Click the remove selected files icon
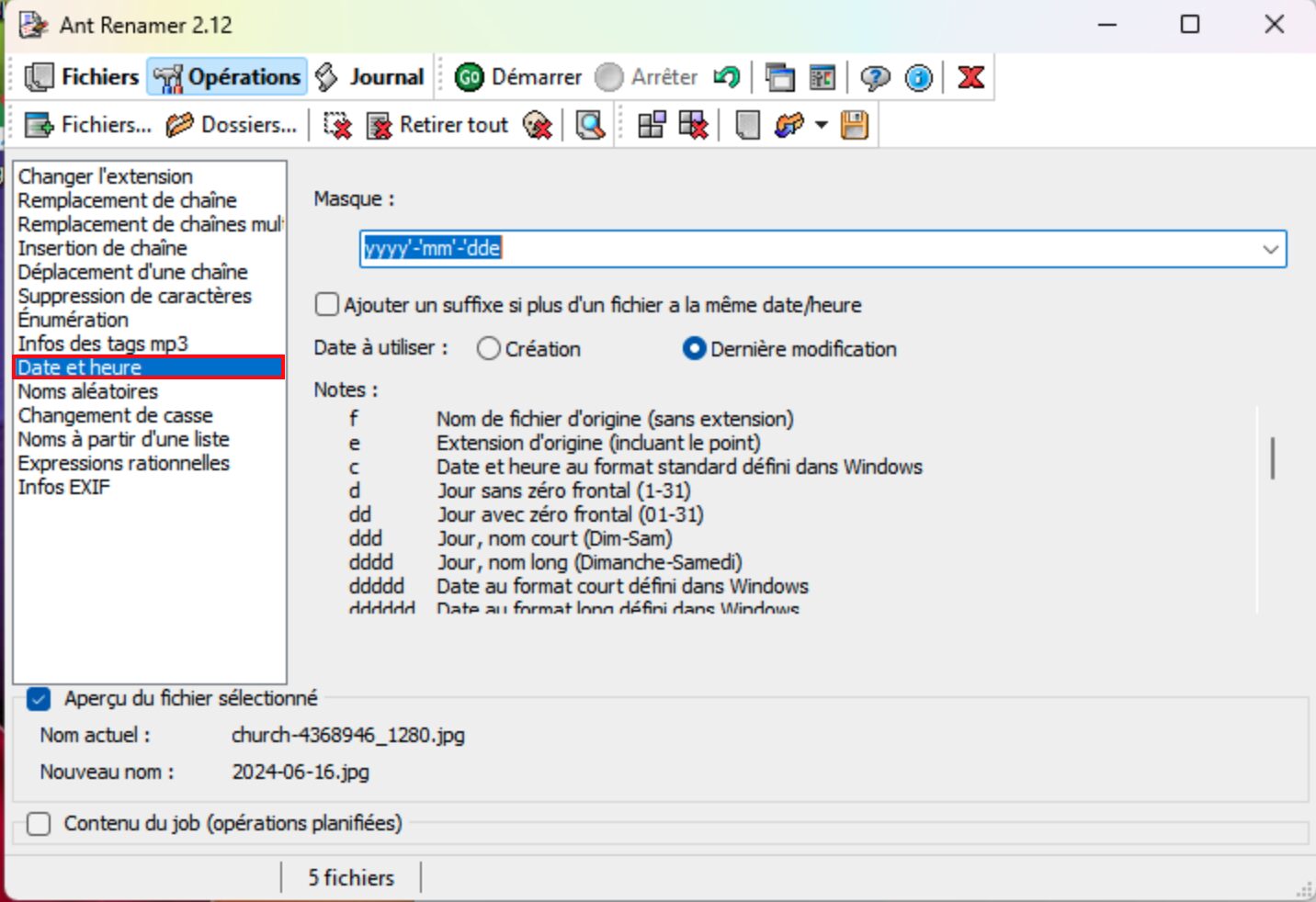Image resolution: width=1316 pixels, height=902 pixels. (x=337, y=125)
